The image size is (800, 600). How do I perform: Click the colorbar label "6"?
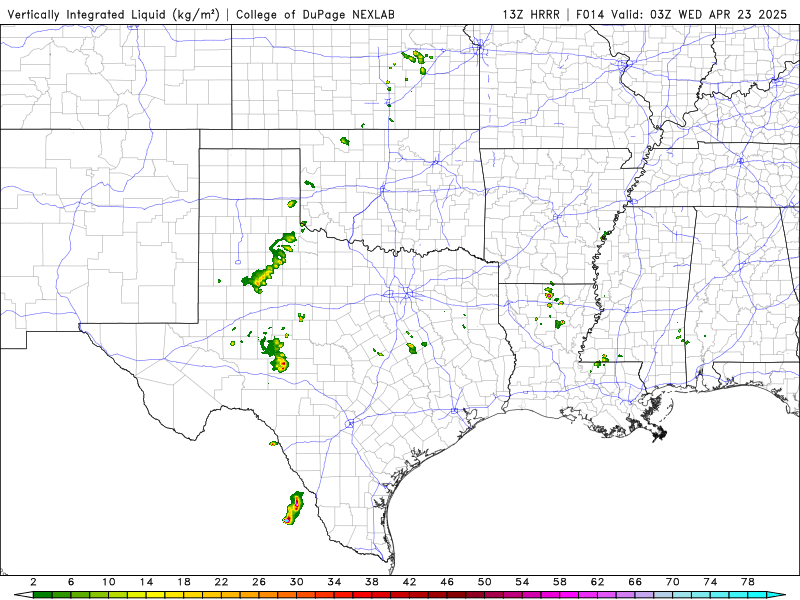71,582
